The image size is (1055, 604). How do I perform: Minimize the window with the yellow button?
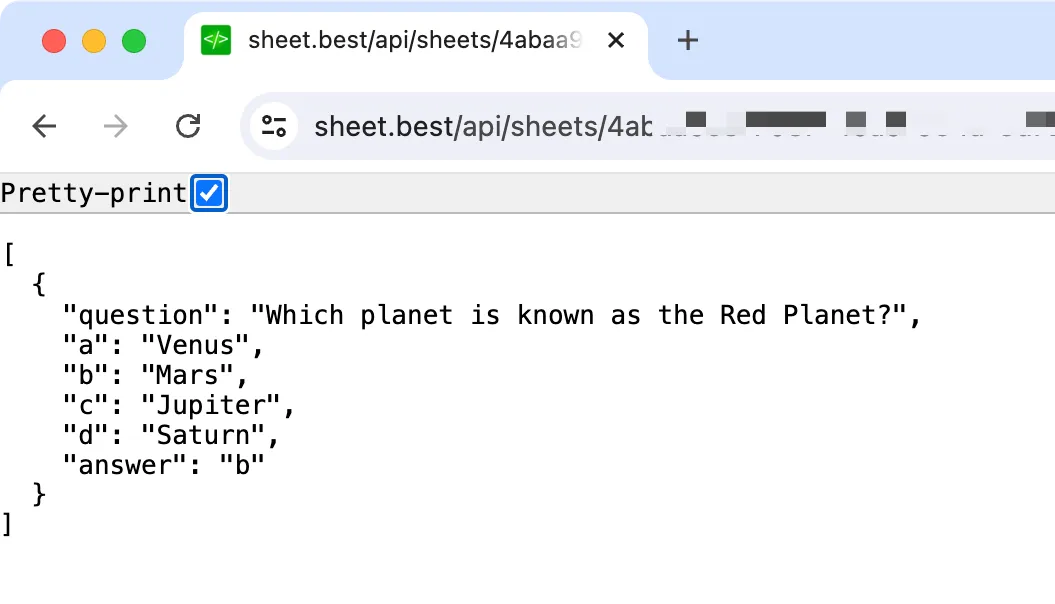point(94,41)
